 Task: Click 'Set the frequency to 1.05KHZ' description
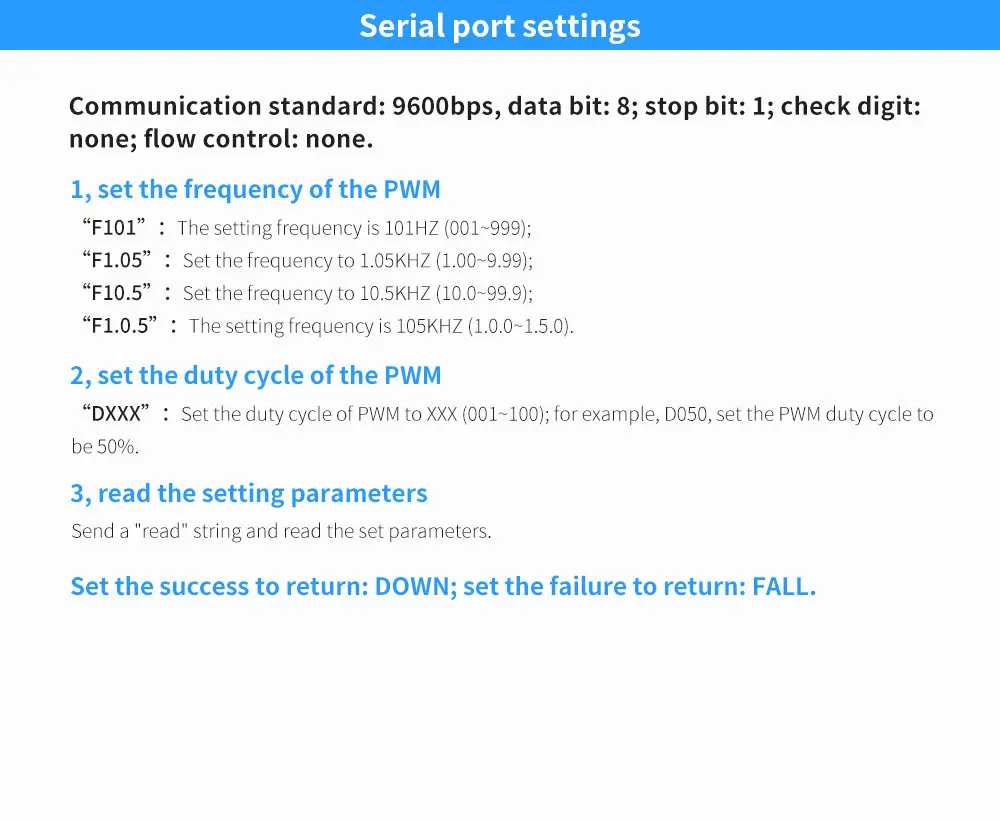coord(357,261)
